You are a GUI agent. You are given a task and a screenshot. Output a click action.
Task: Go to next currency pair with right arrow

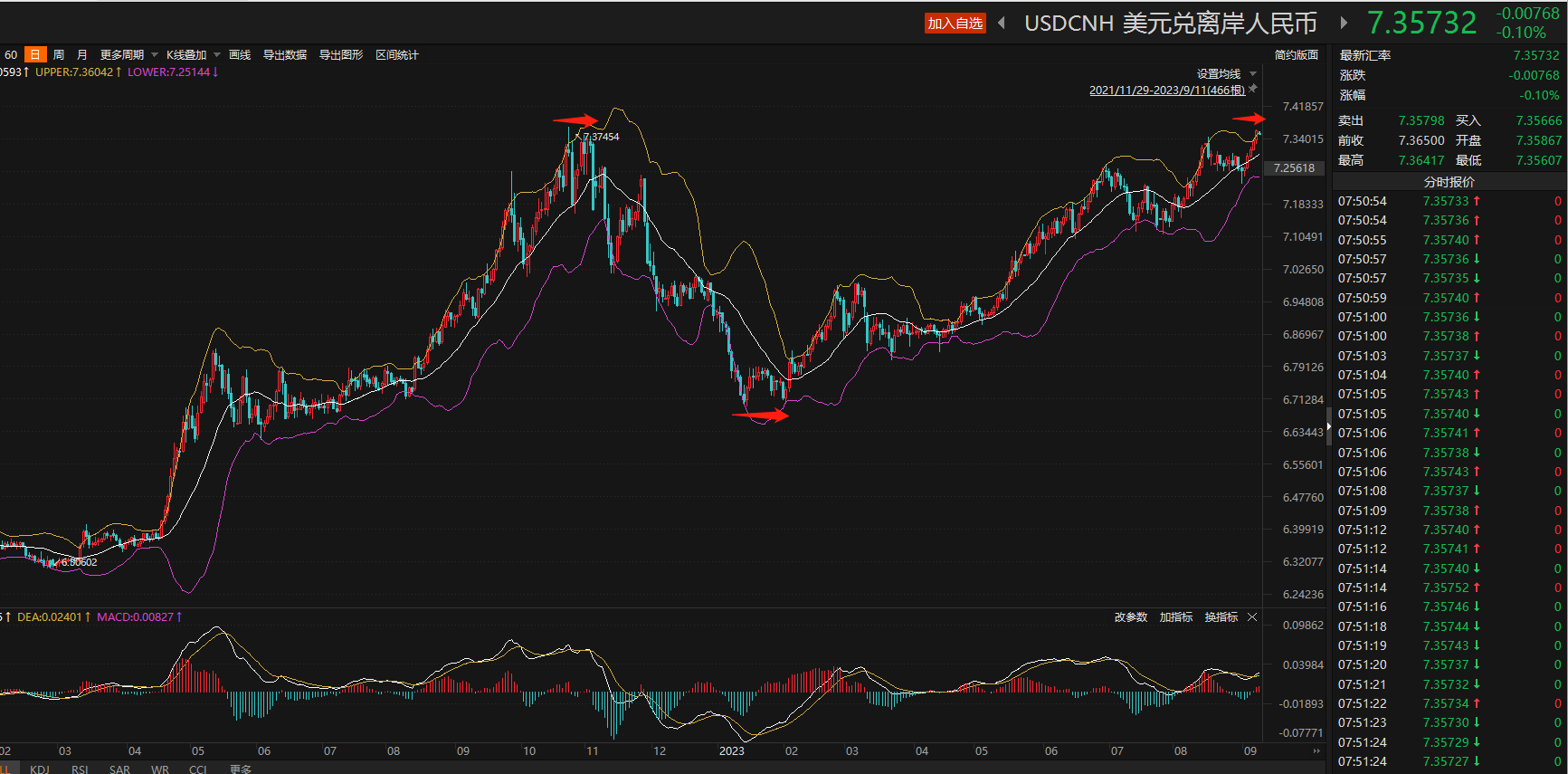1344,23
